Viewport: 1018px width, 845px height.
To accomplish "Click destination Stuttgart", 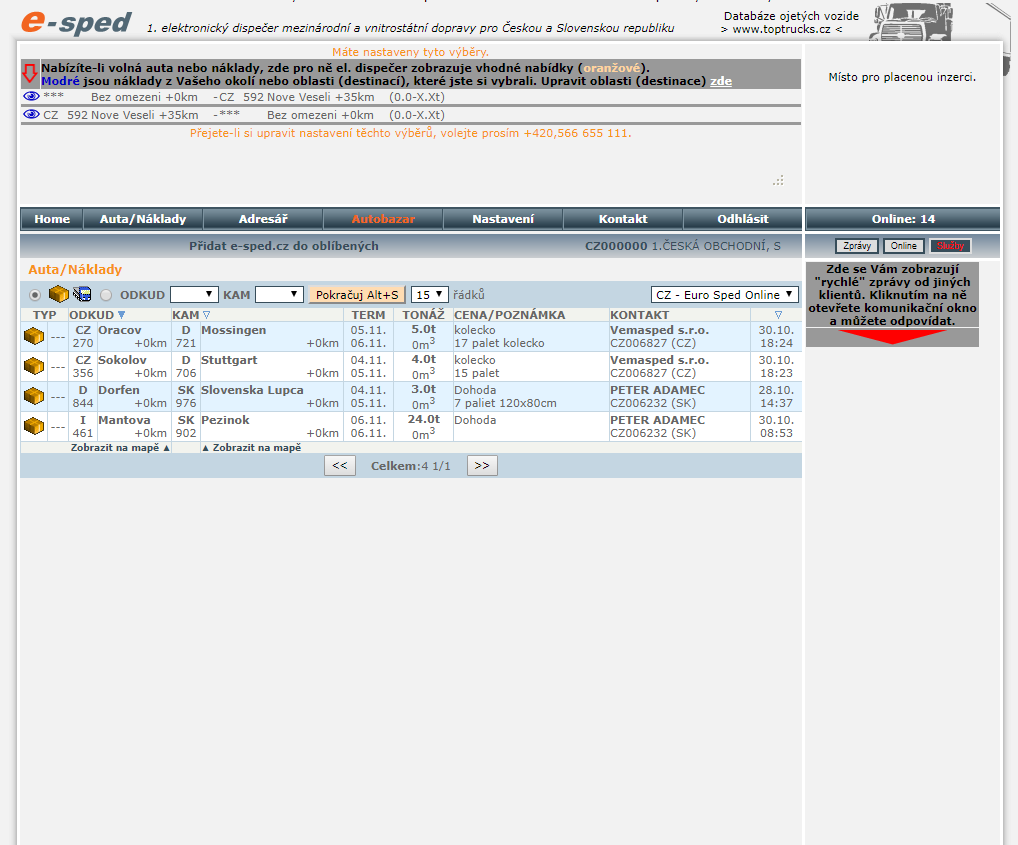I will click(229, 360).
